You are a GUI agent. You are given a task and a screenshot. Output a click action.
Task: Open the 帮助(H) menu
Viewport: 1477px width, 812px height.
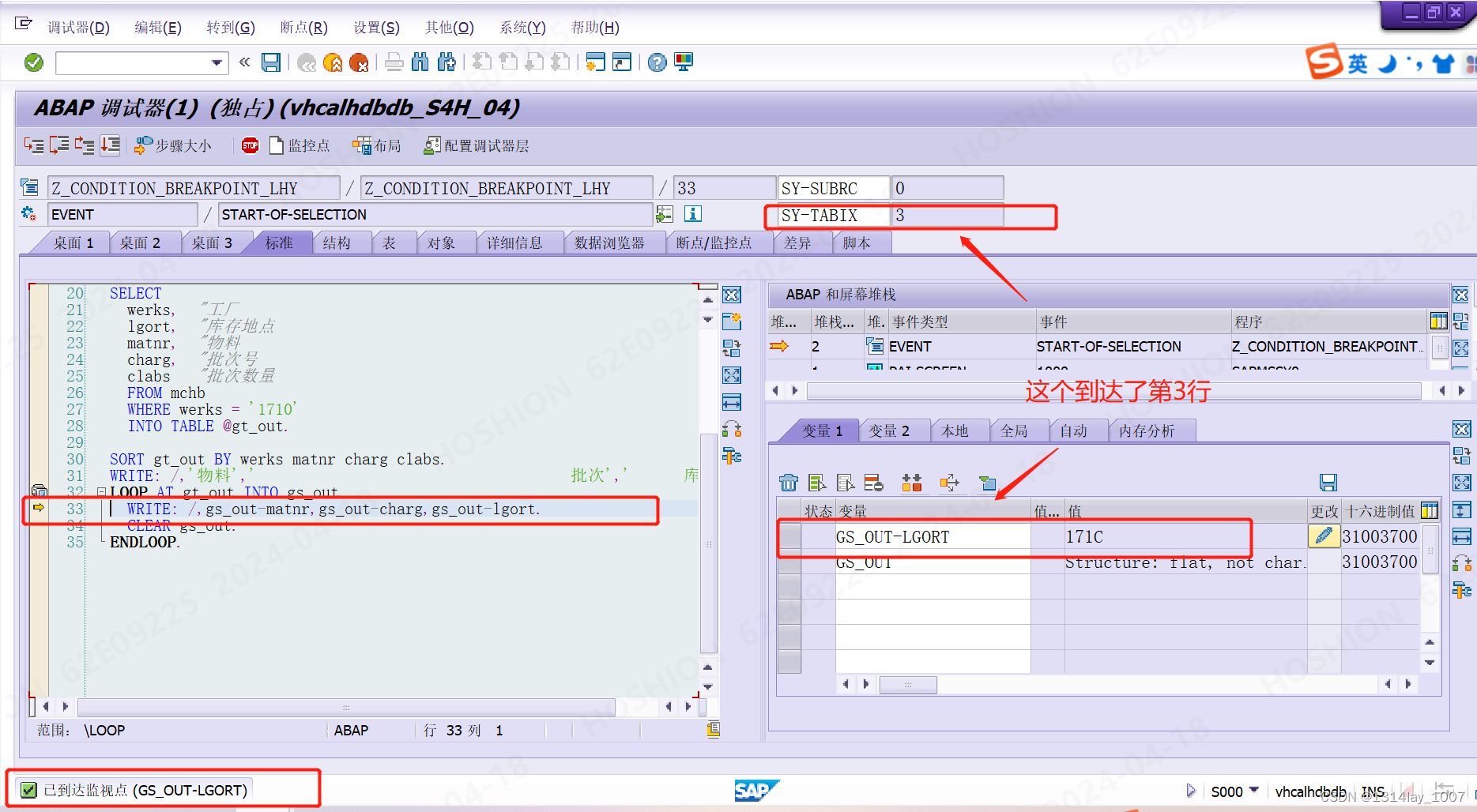point(595,28)
